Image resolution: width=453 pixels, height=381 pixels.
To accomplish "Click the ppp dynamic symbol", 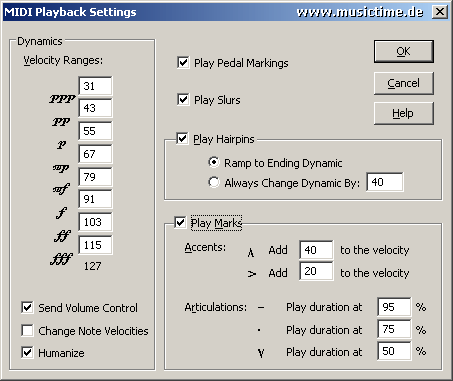I will 62,99.
